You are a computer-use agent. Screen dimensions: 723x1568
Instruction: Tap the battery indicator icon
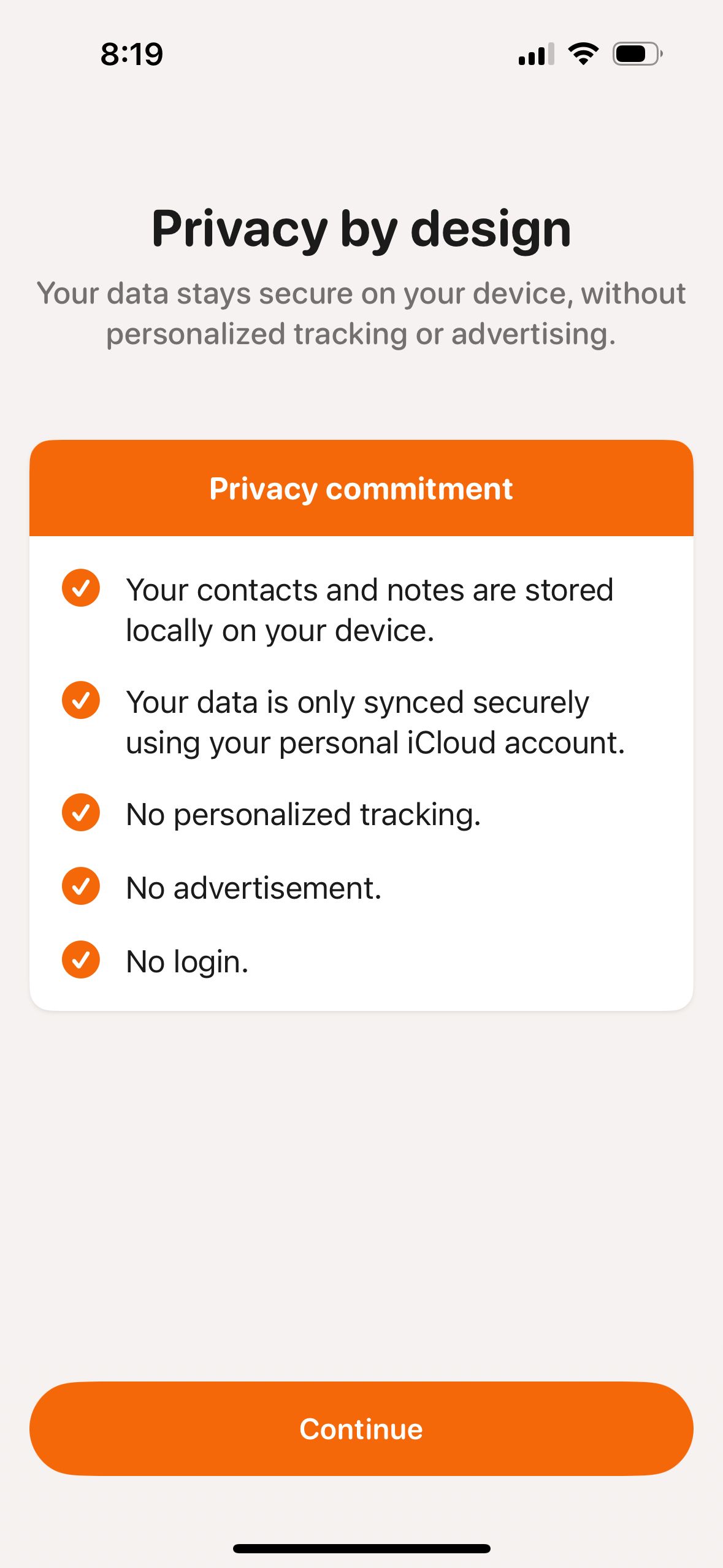(637, 54)
